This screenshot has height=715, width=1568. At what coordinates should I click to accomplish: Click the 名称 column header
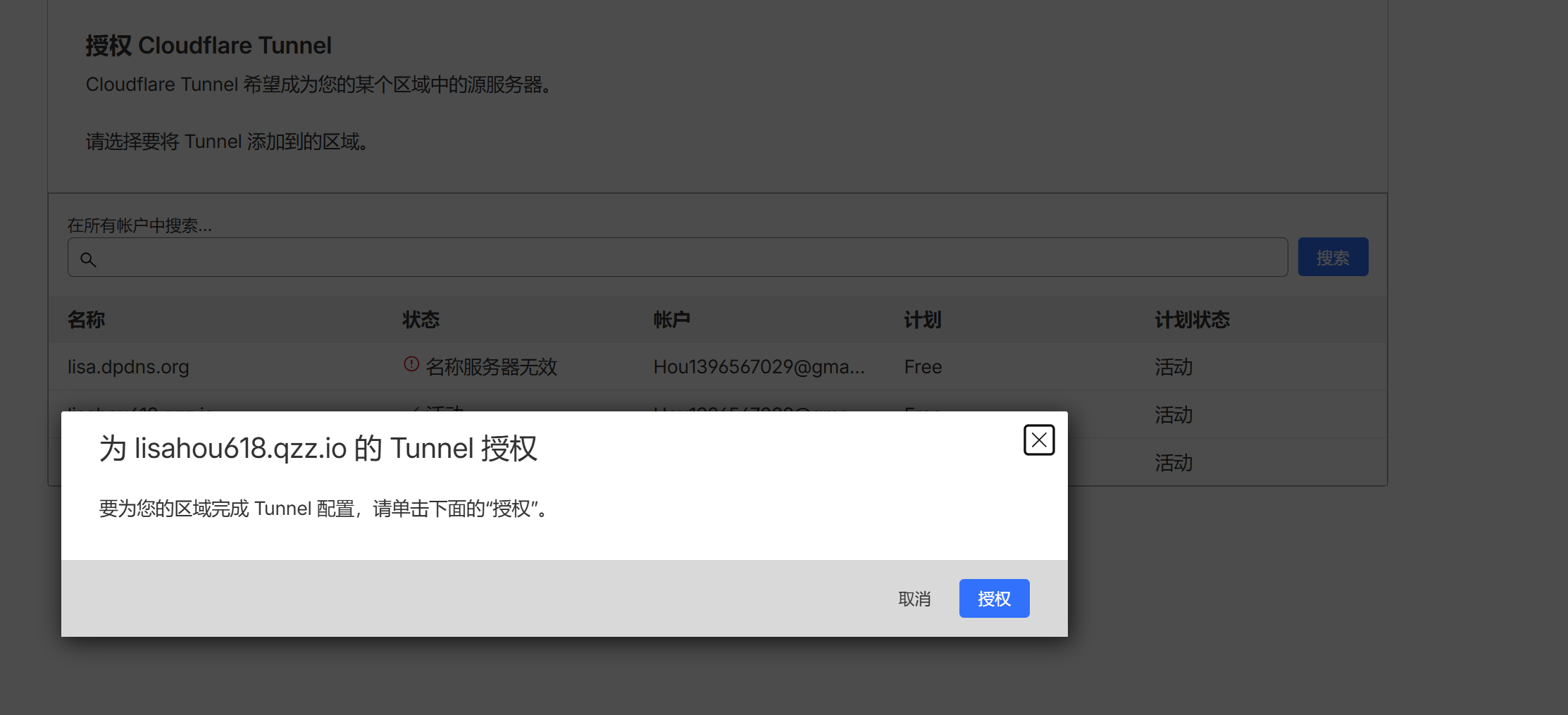pyautogui.click(x=86, y=320)
